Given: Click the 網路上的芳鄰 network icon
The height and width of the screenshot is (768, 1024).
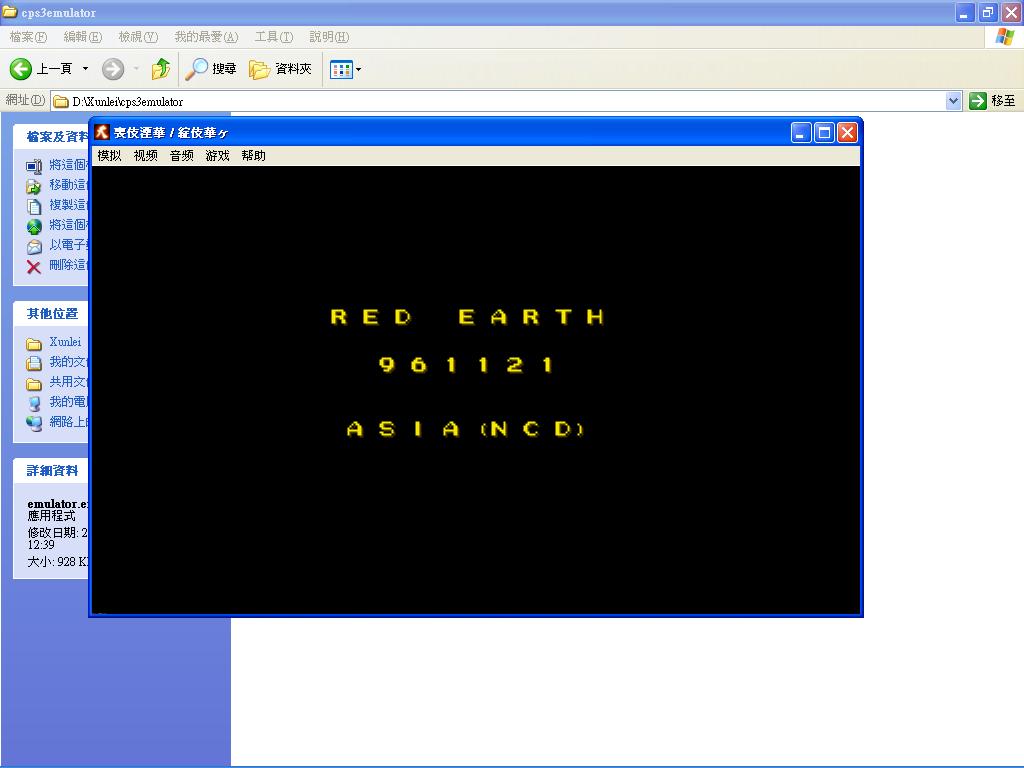Looking at the screenshot, I should pos(34,422).
